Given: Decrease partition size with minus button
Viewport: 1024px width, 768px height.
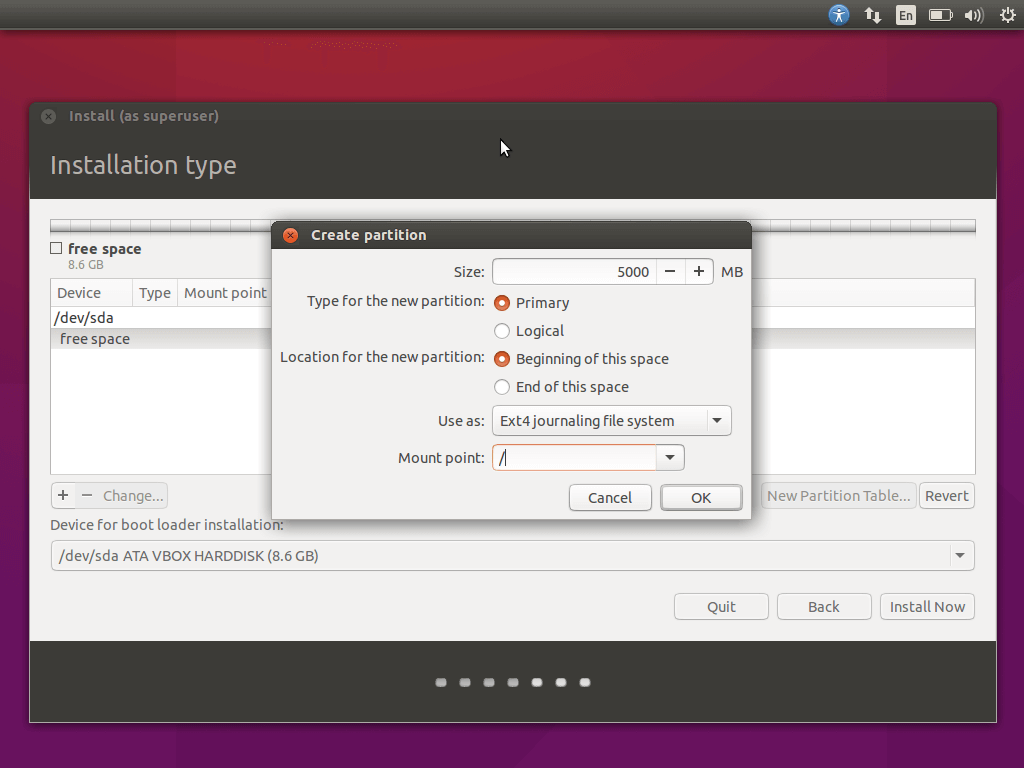Looking at the screenshot, I should [670, 272].
